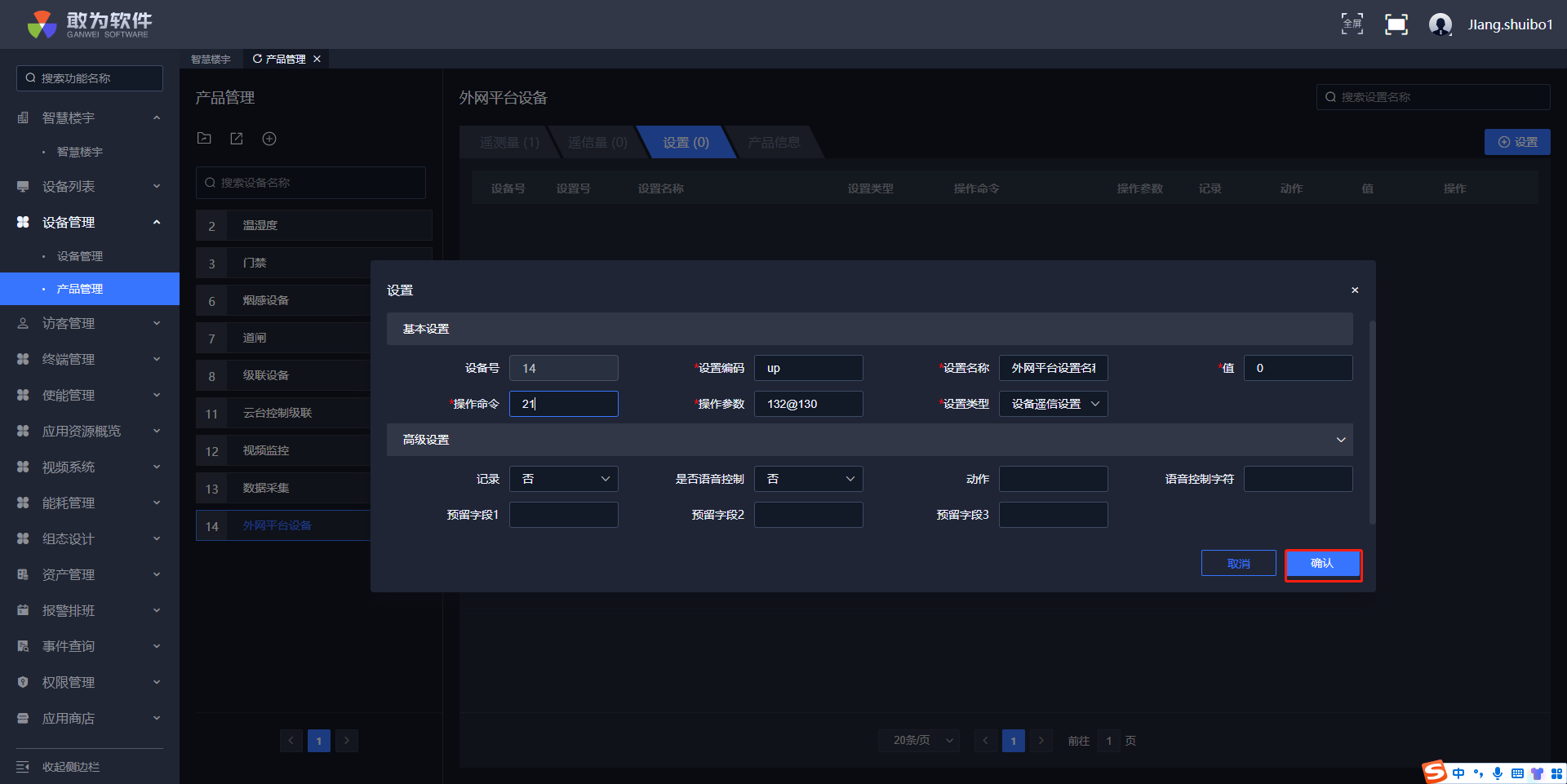
Task: Collapse the 高级设置 section
Action: click(1340, 440)
